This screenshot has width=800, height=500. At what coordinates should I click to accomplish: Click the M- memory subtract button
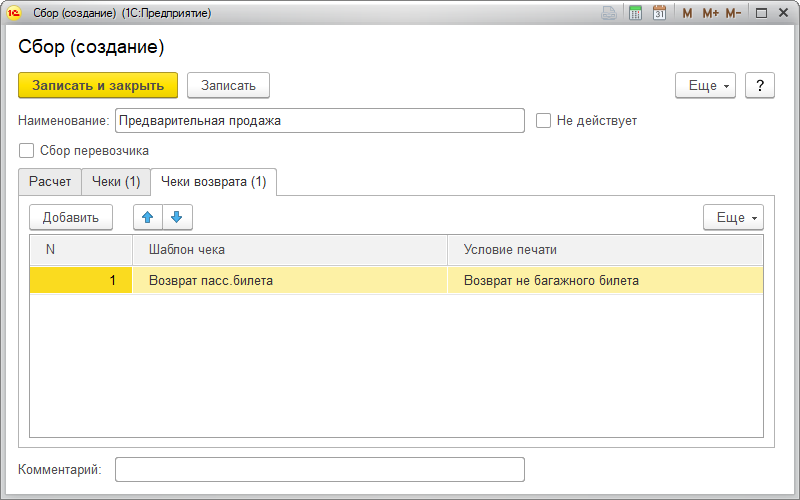[x=733, y=13]
